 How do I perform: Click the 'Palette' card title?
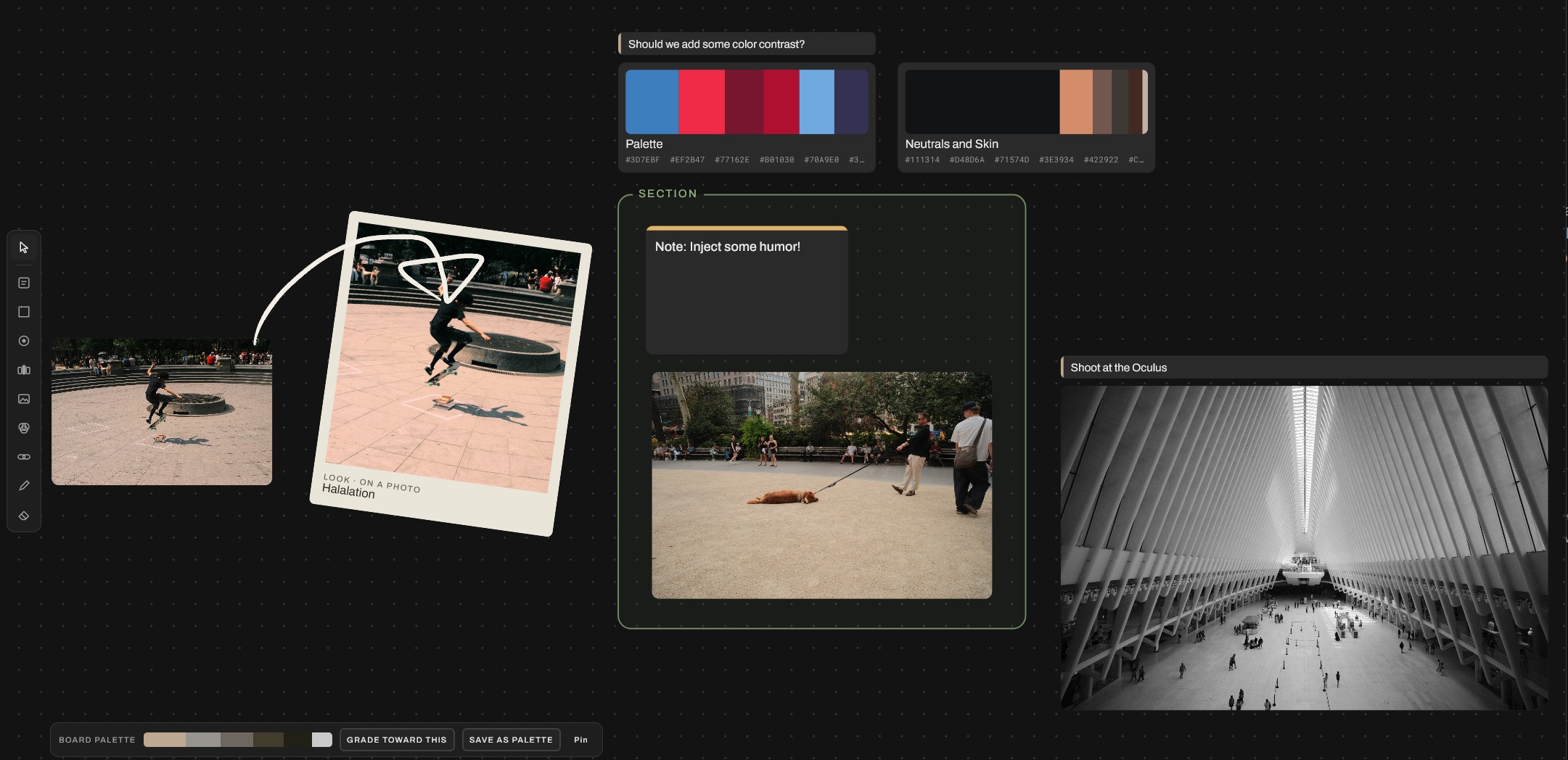[x=644, y=144]
